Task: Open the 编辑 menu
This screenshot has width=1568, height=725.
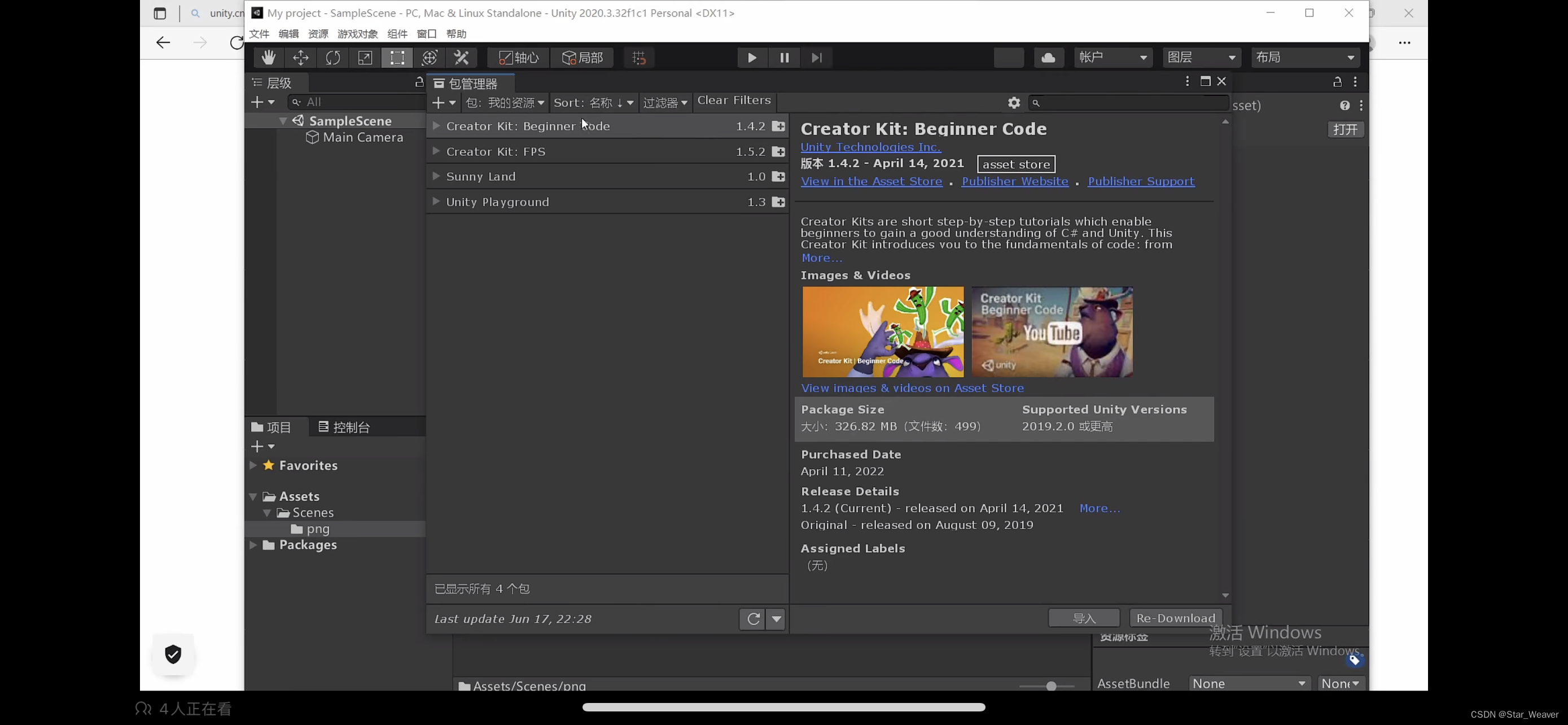Action: click(x=288, y=34)
